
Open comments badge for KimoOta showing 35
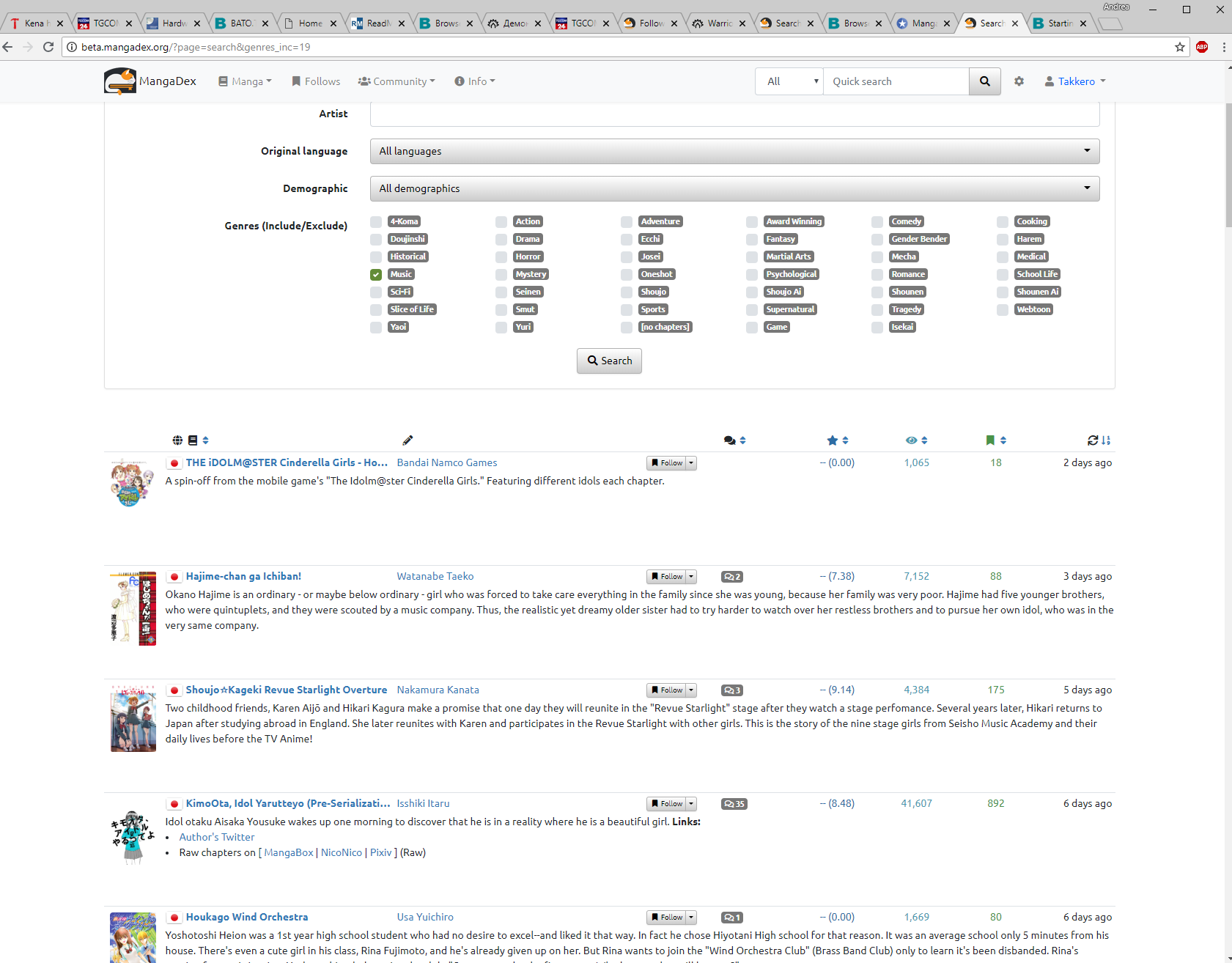point(734,804)
